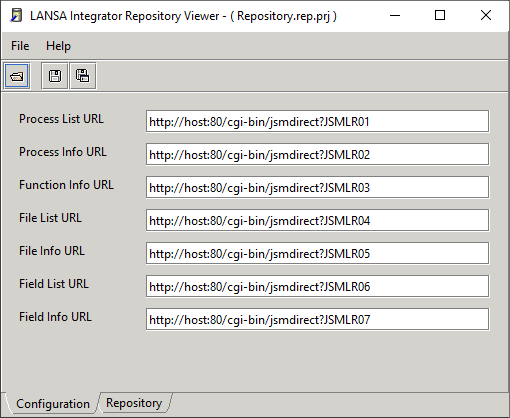Focus the Field Info URL field
Screen dimensions: 510x418
(x=317, y=319)
